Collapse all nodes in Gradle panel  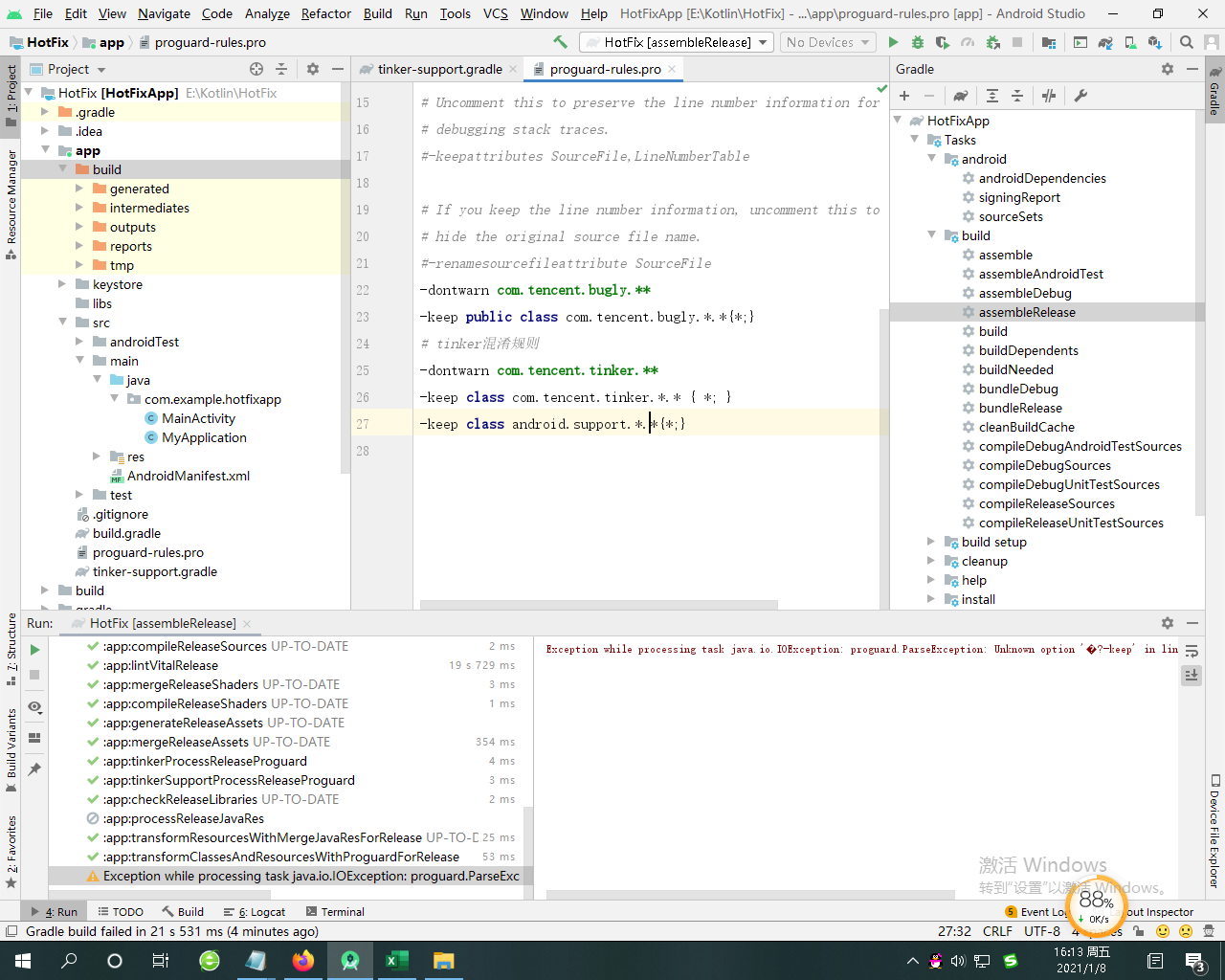[1017, 96]
